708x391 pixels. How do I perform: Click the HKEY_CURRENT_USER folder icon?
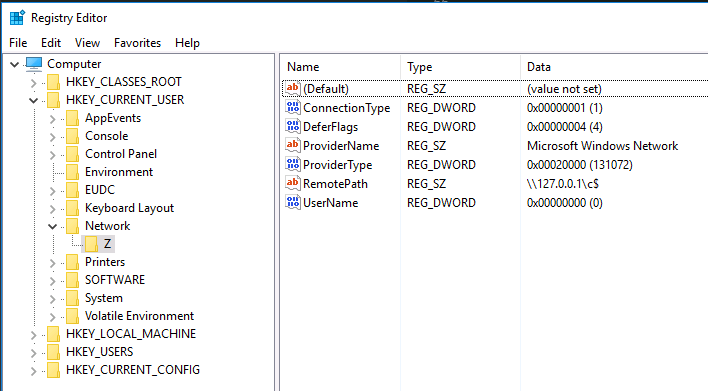tap(53, 100)
